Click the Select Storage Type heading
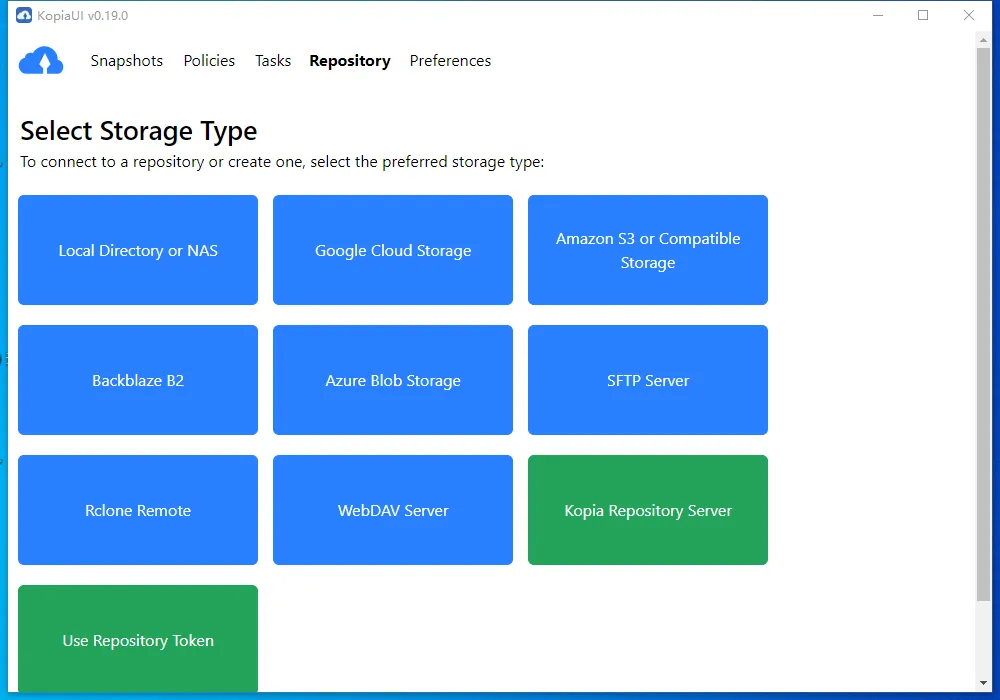 click(x=138, y=131)
